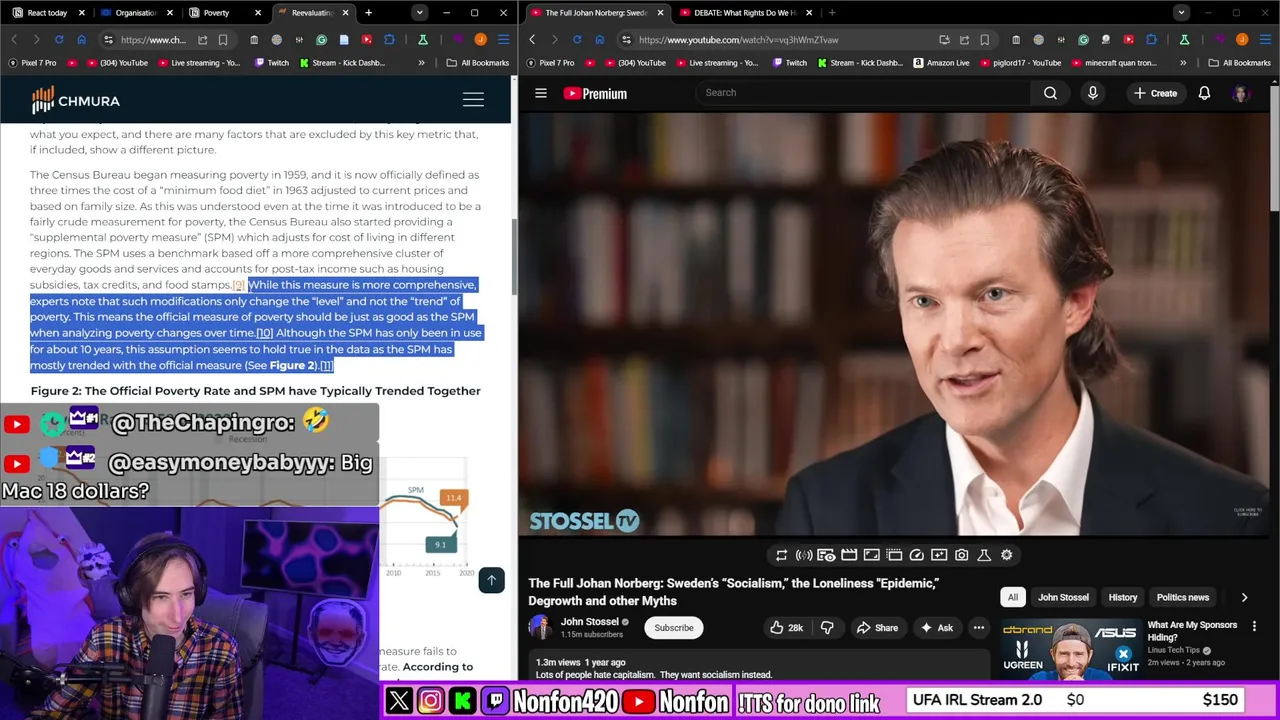Create a new YouTube upload
The image size is (1280, 720).
1155,93
